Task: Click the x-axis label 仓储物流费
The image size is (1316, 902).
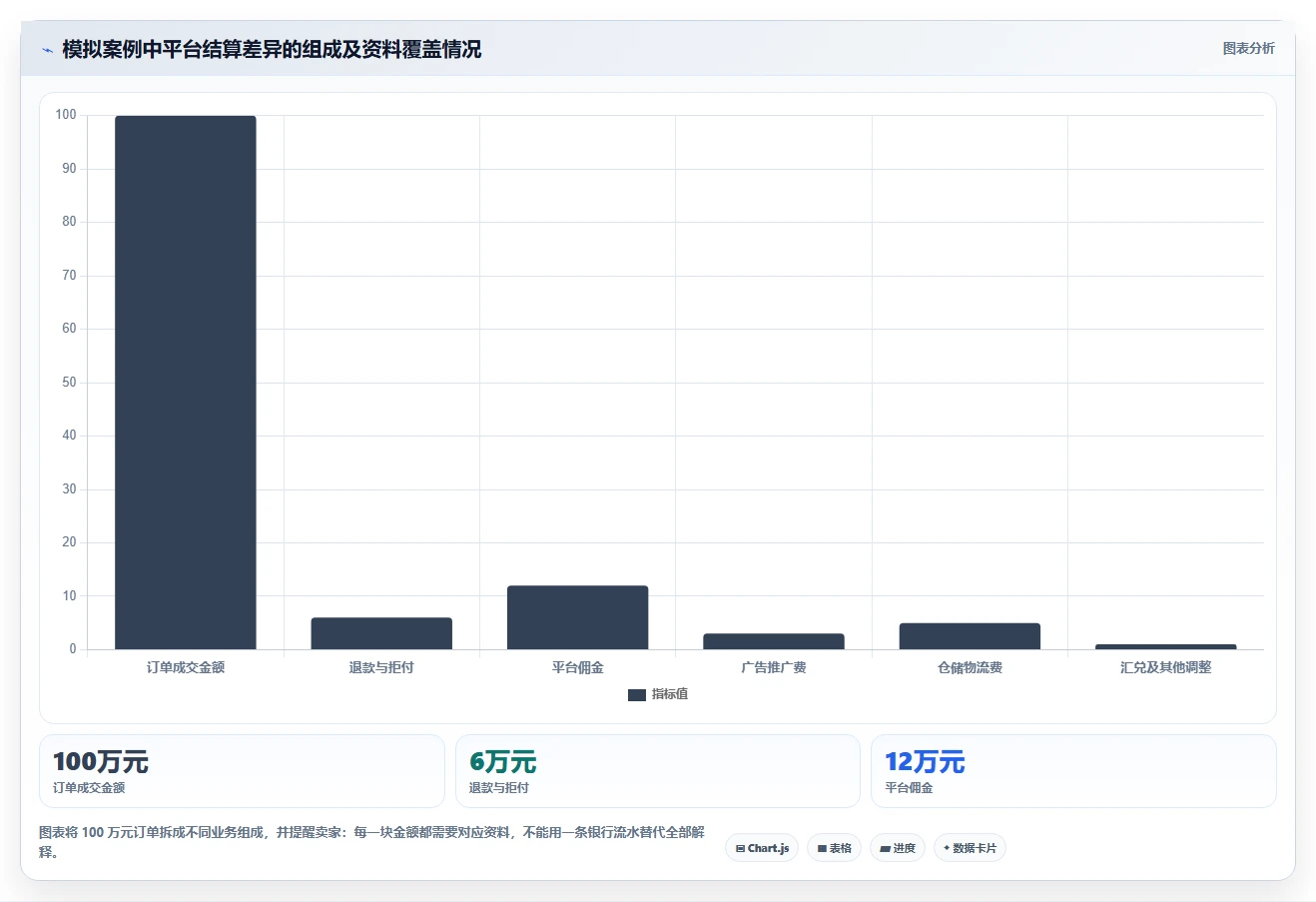Action: pyautogui.click(x=970, y=667)
